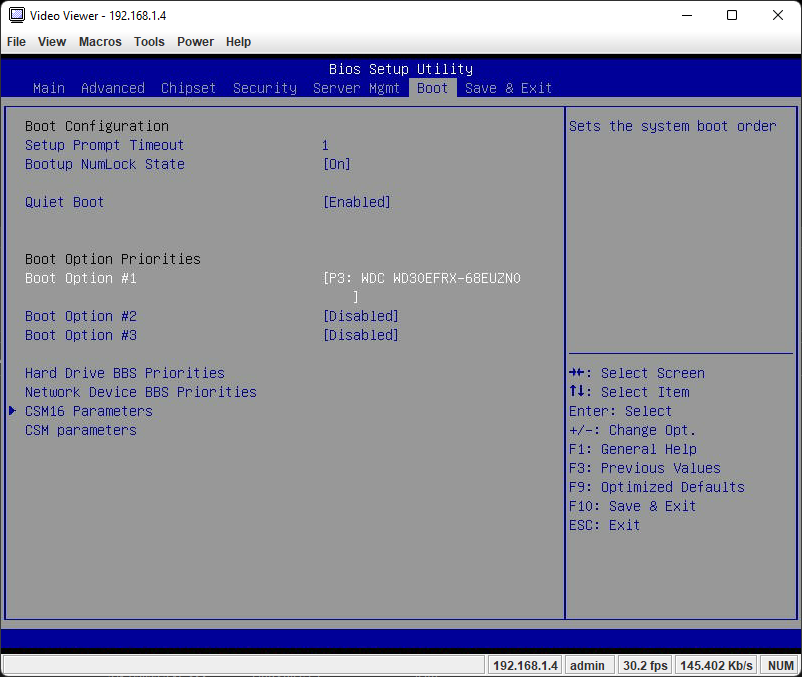Viewport: 802px width, 677px height.
Task: Switch to the Main BIOS tab
Action: (49, 88)
